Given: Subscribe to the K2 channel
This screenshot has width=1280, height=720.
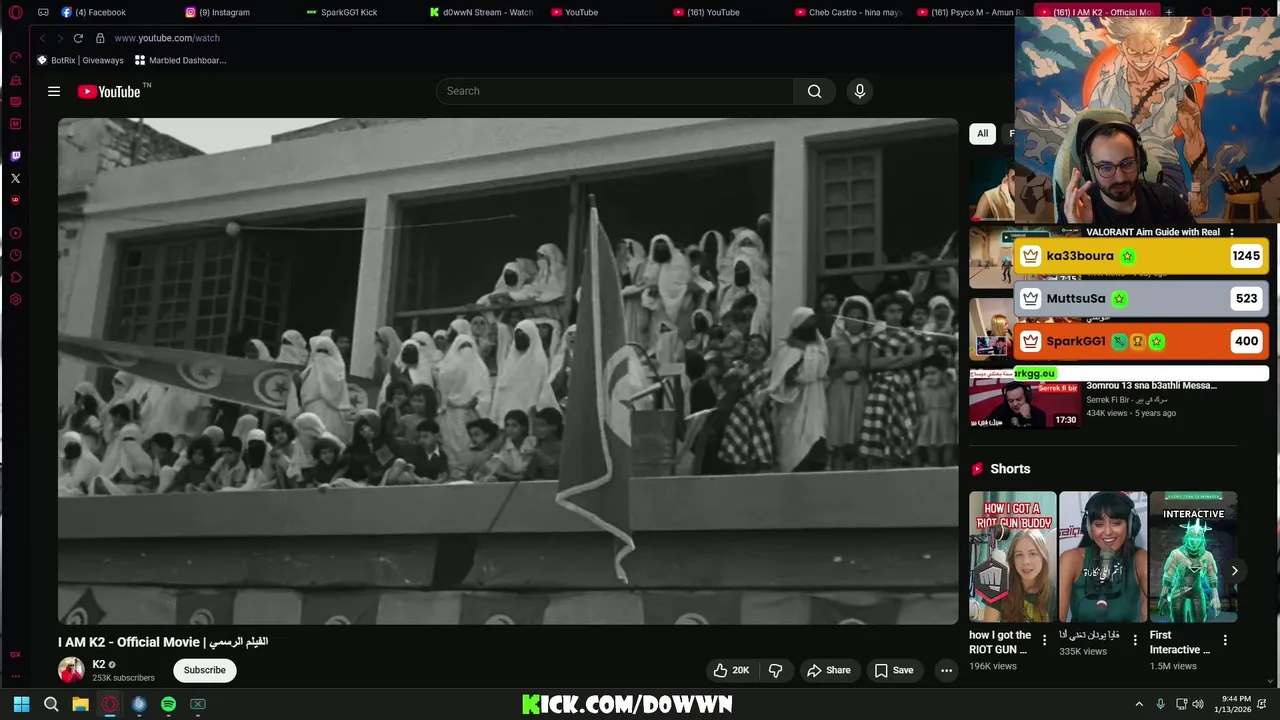Looking at the screenshot, I should click(204, 670).
